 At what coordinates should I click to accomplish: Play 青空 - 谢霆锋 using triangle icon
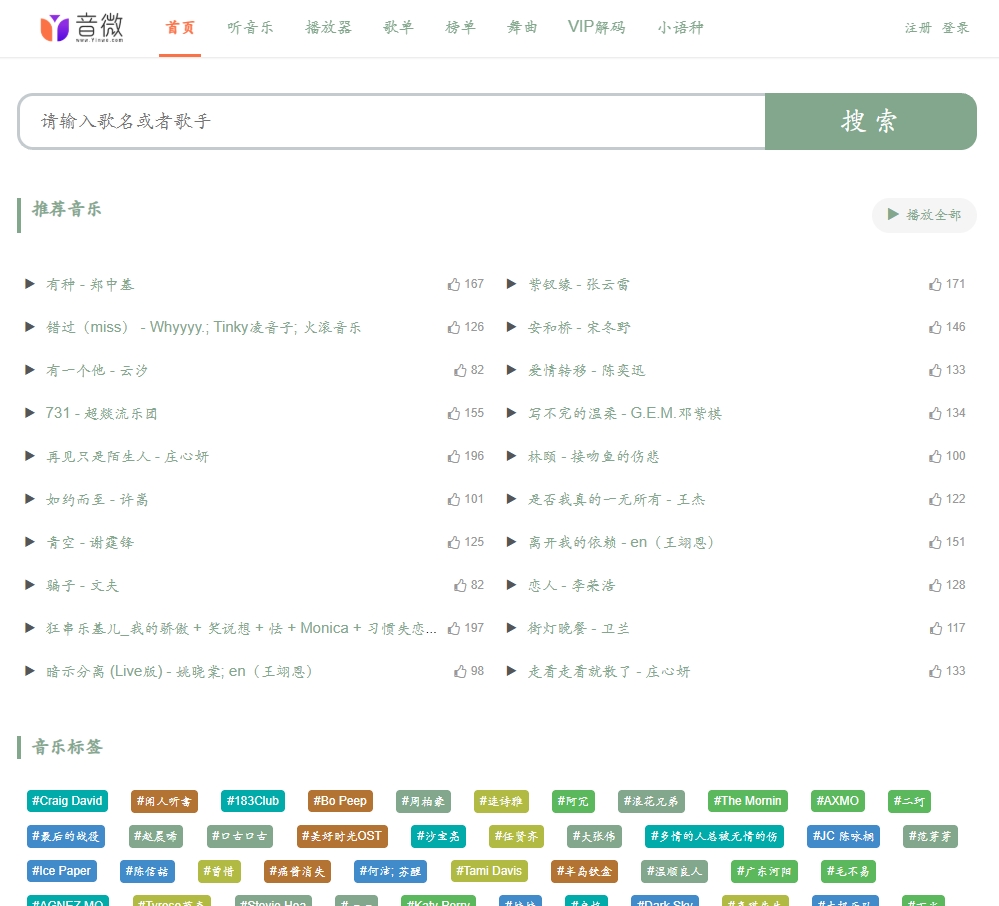[30, 542]
